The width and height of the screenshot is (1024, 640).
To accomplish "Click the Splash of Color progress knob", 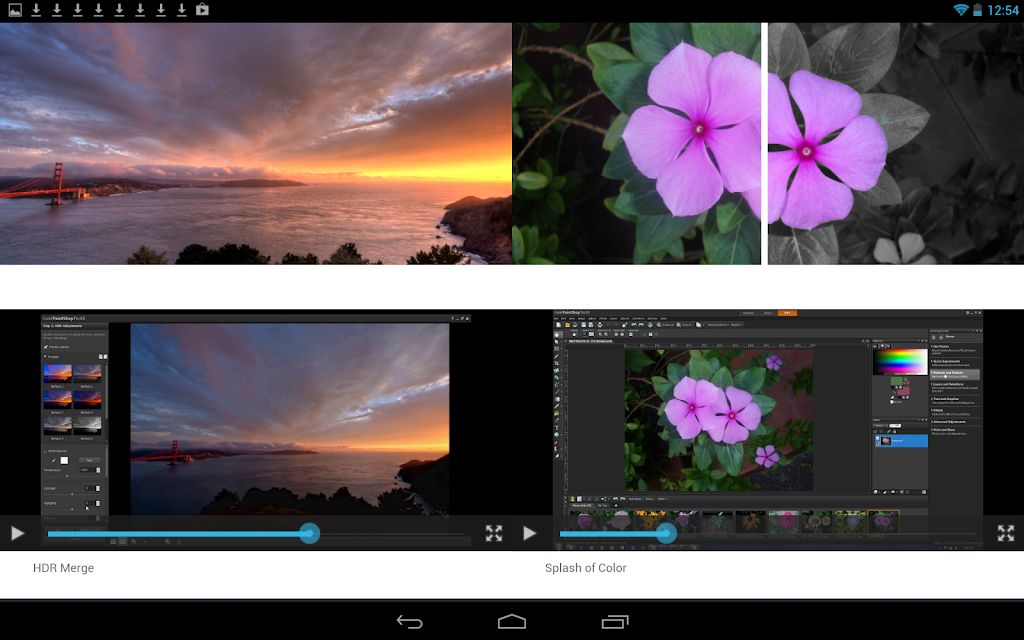I will (666, 534).
